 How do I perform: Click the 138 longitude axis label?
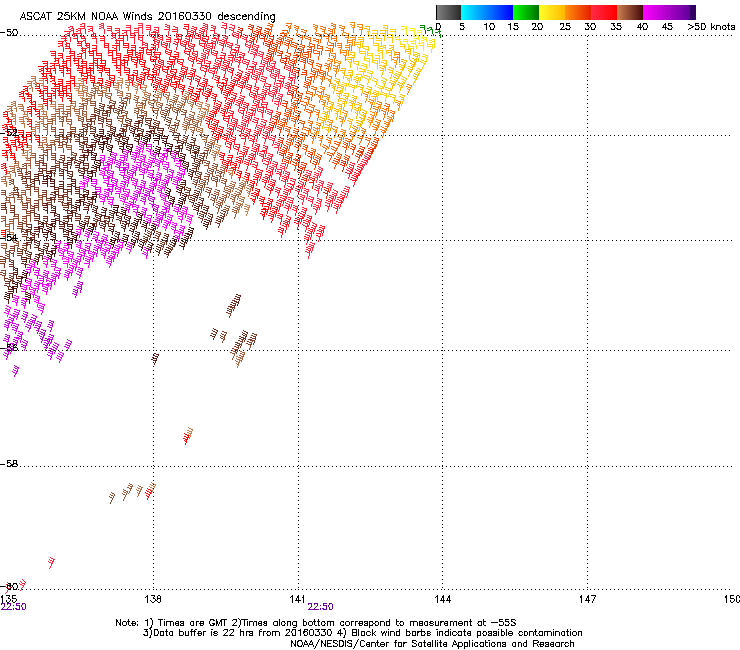[153, 599]
